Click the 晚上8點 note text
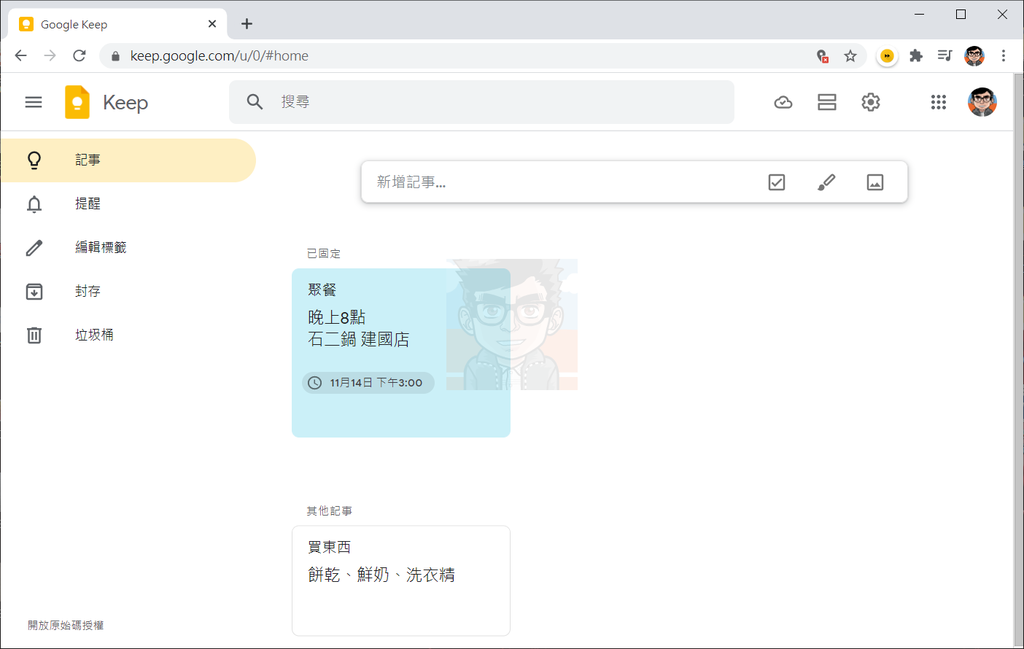1024x649 pixels. click(336, 317)
